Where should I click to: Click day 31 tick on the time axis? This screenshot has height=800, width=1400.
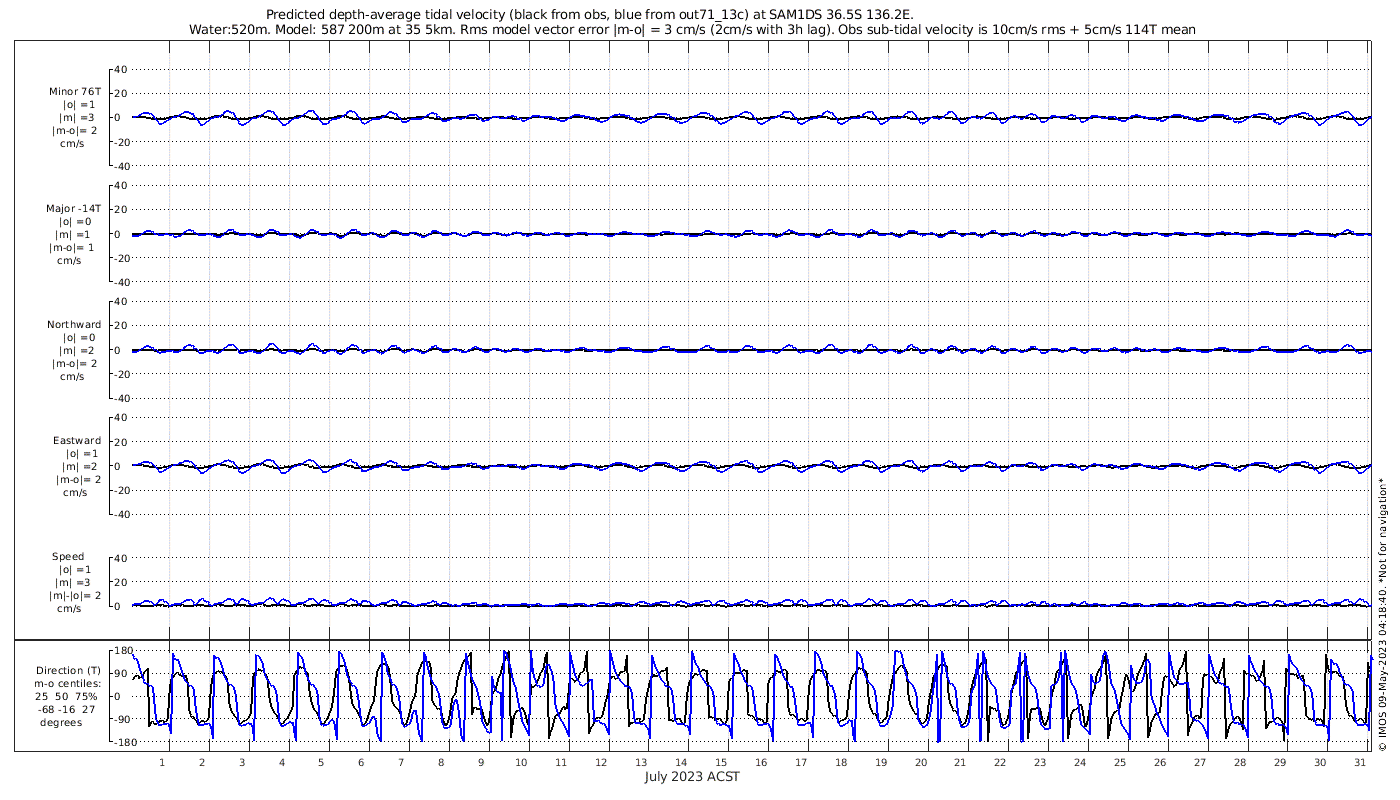[1359, 762]
